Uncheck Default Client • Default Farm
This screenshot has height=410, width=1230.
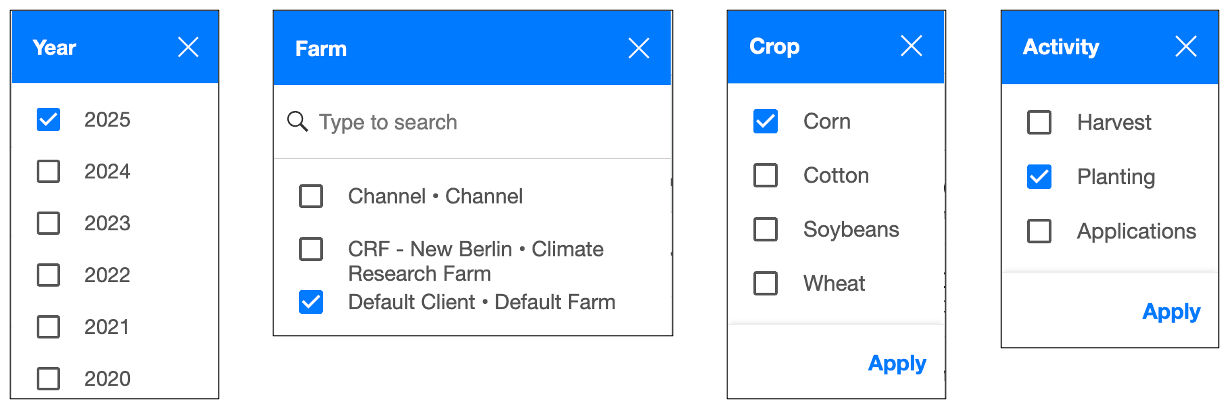(311, 302)
